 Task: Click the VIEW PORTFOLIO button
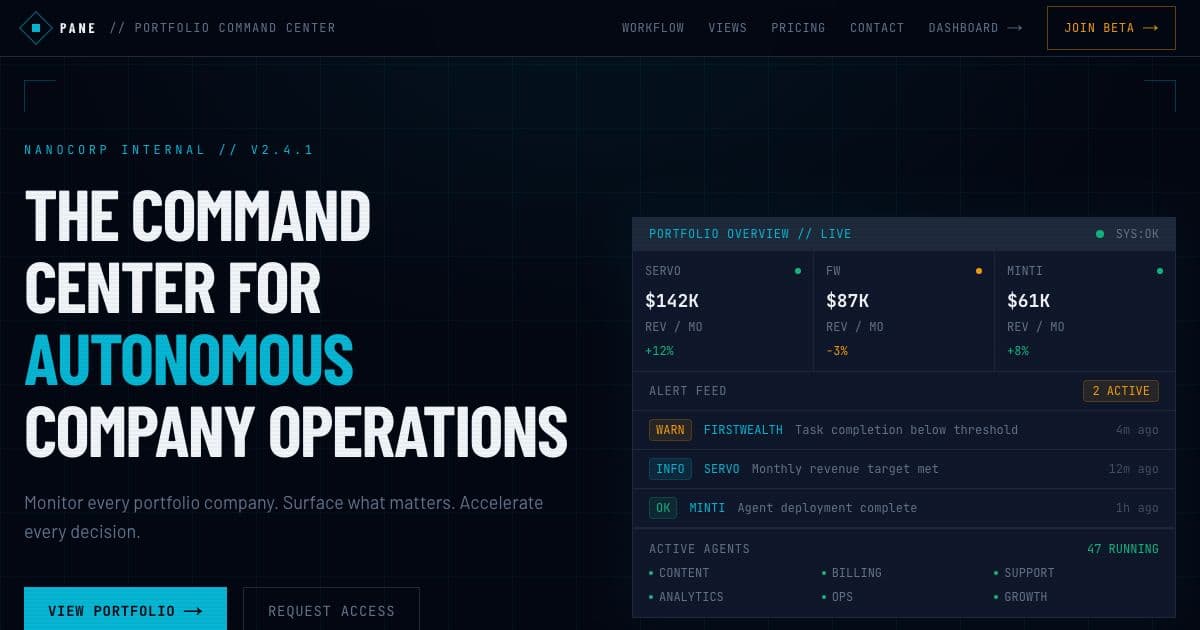[x=125, y=609]
